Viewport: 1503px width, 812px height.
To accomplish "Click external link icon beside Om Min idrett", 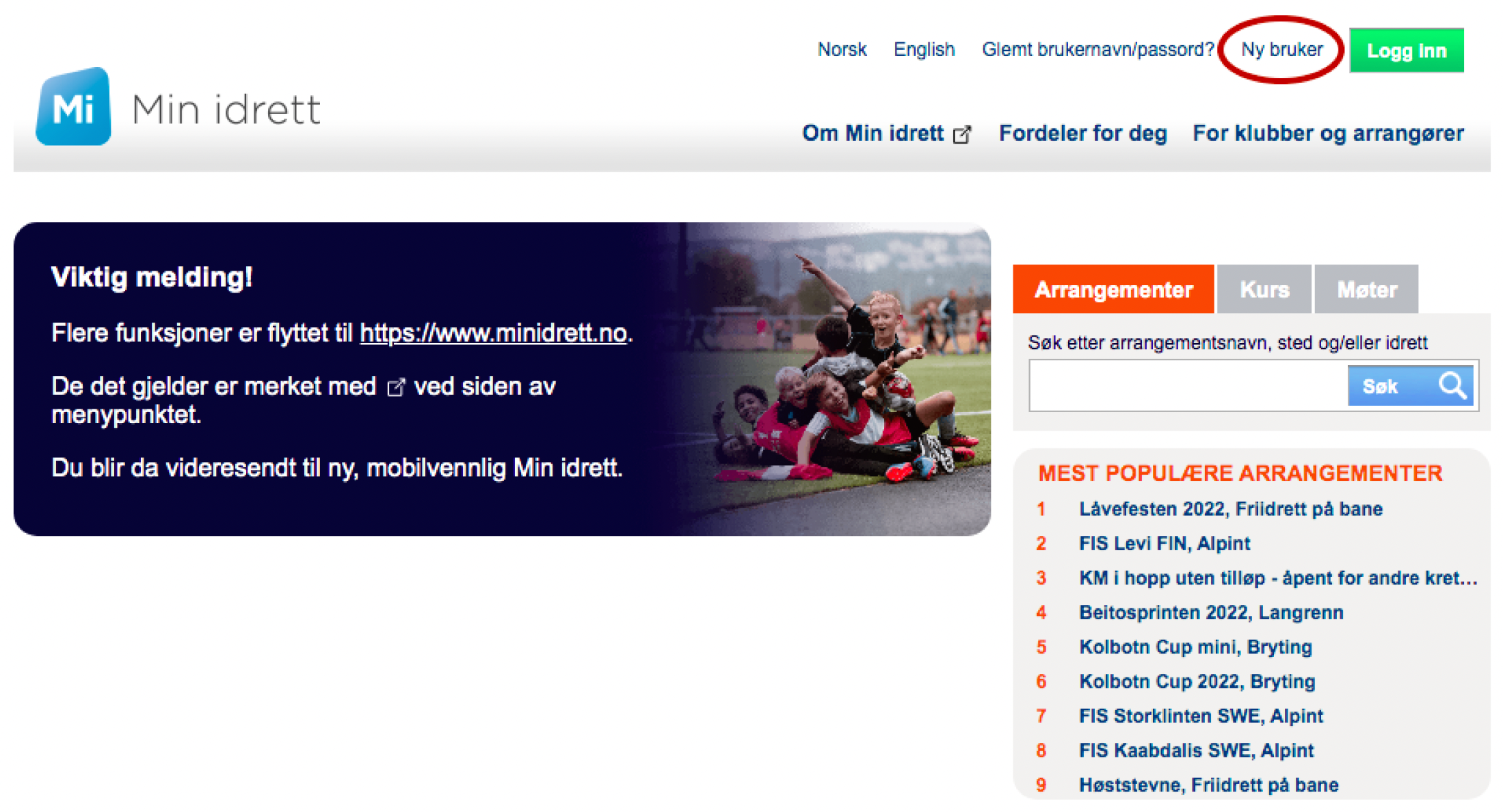I will 961,135.
